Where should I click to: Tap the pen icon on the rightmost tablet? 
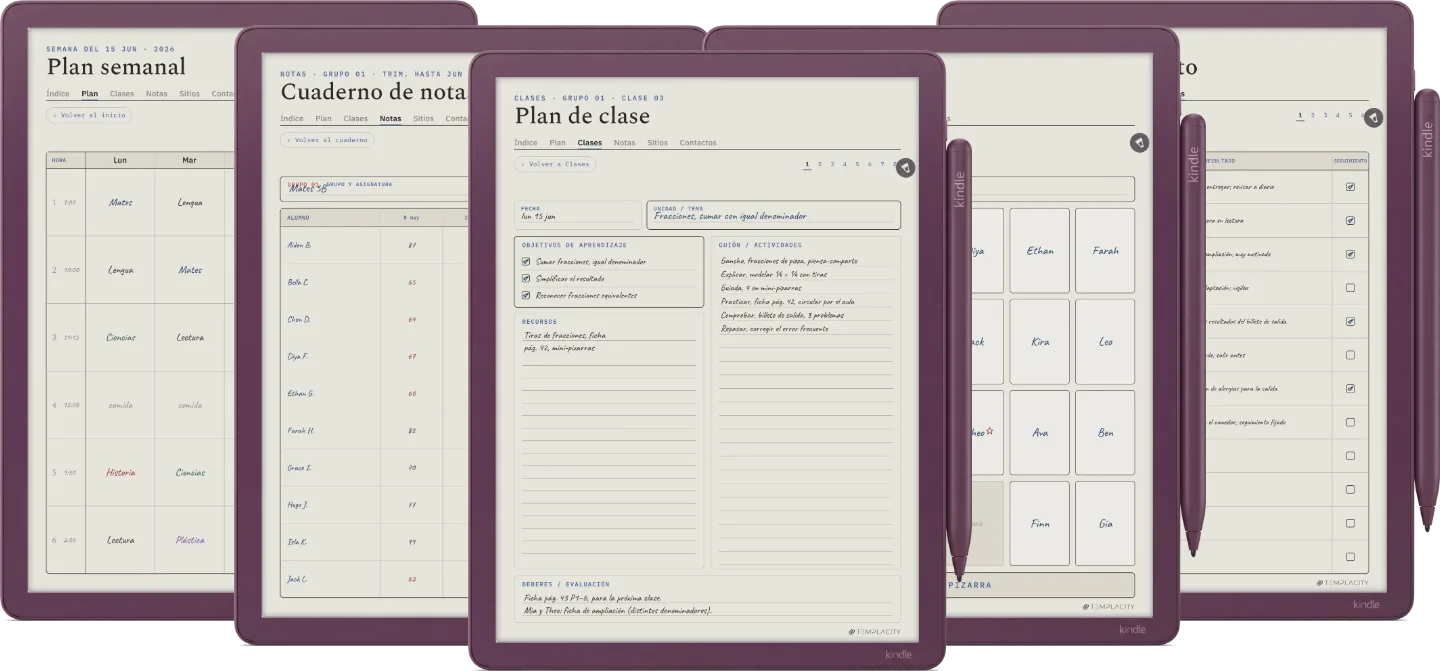point(1373,118)
